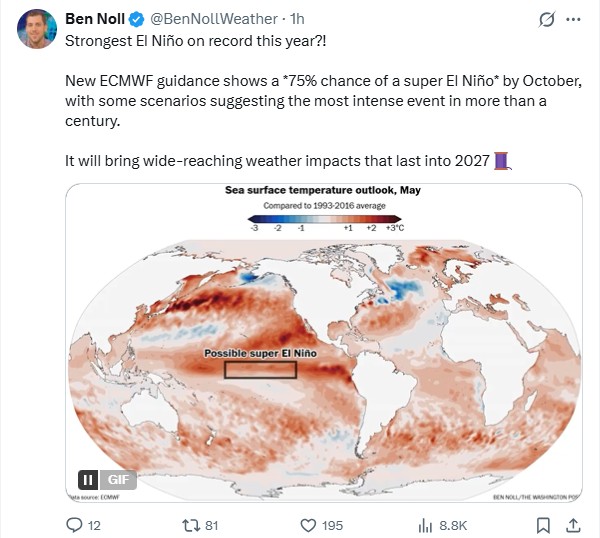Viewport: 600px width, 538px height.
Task: View post analytics showing 8.8K views
Action: (x=425, y=524)
